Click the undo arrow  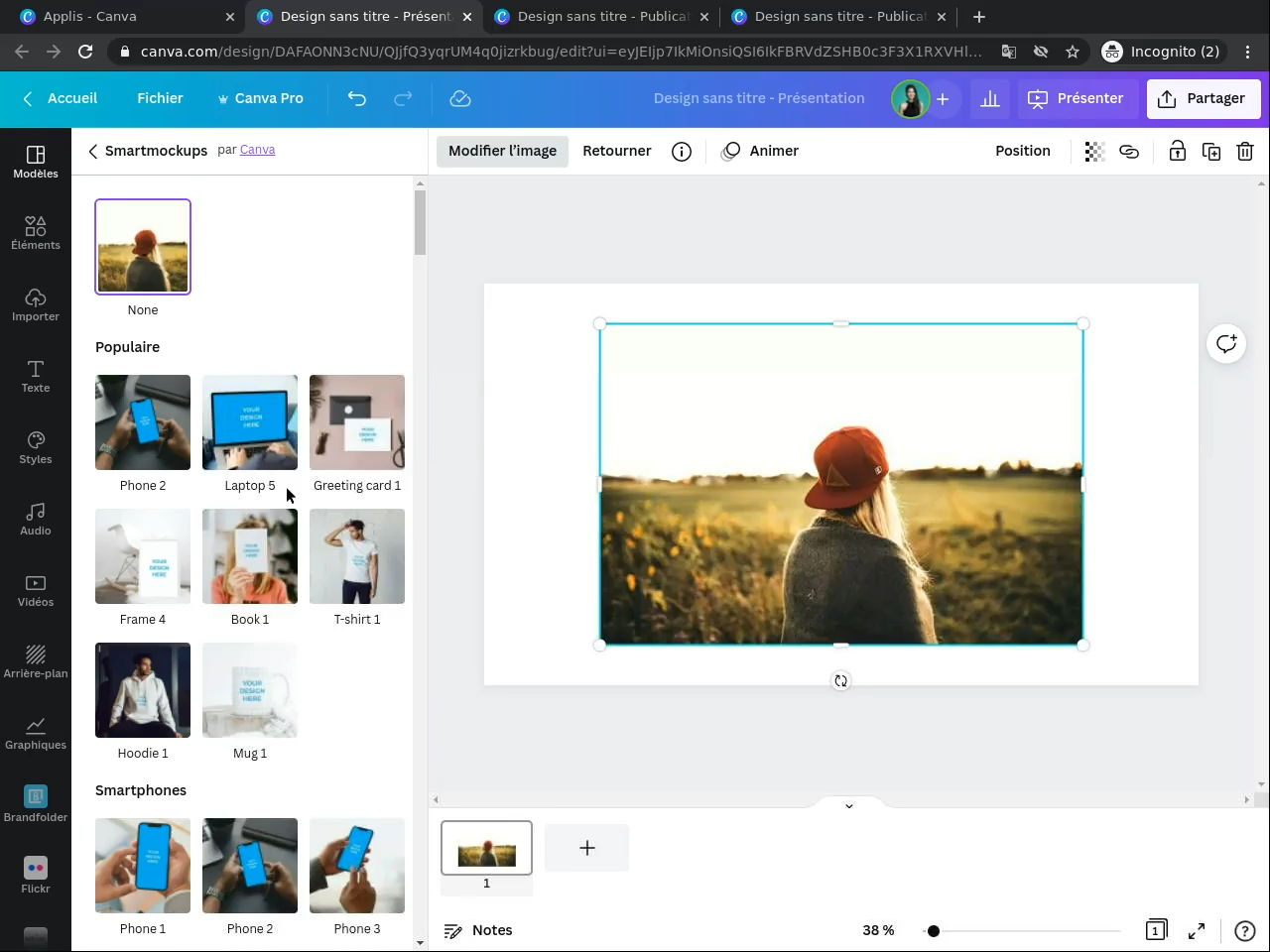357,98
